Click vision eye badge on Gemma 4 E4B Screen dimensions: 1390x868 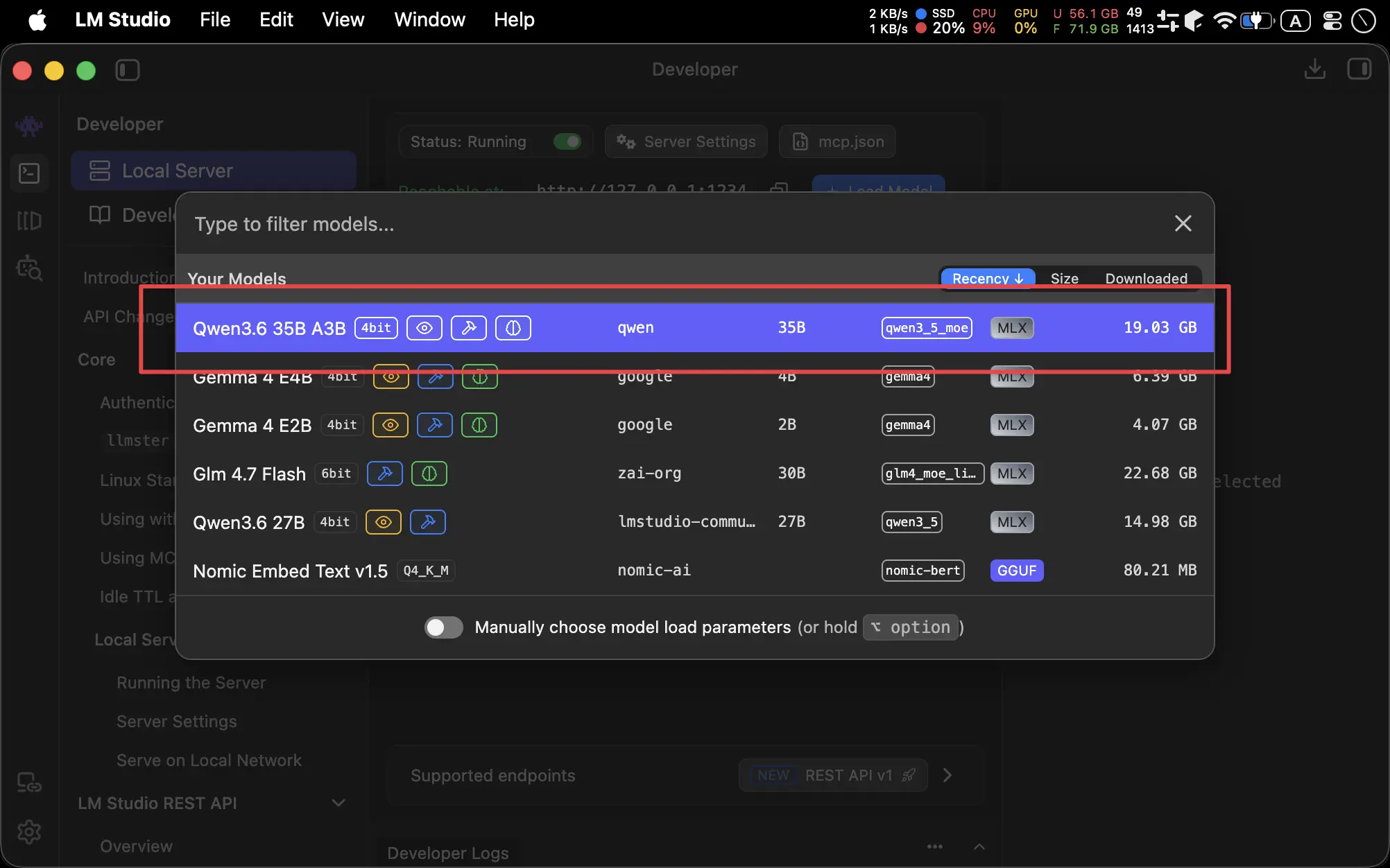[391, 376]
